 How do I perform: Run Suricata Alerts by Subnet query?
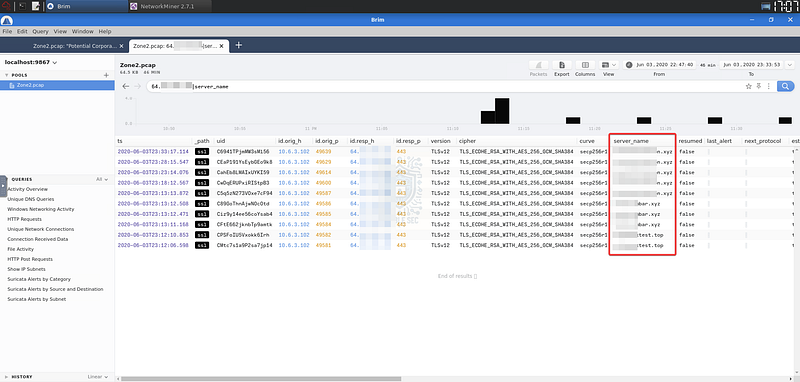click(37, 299)
